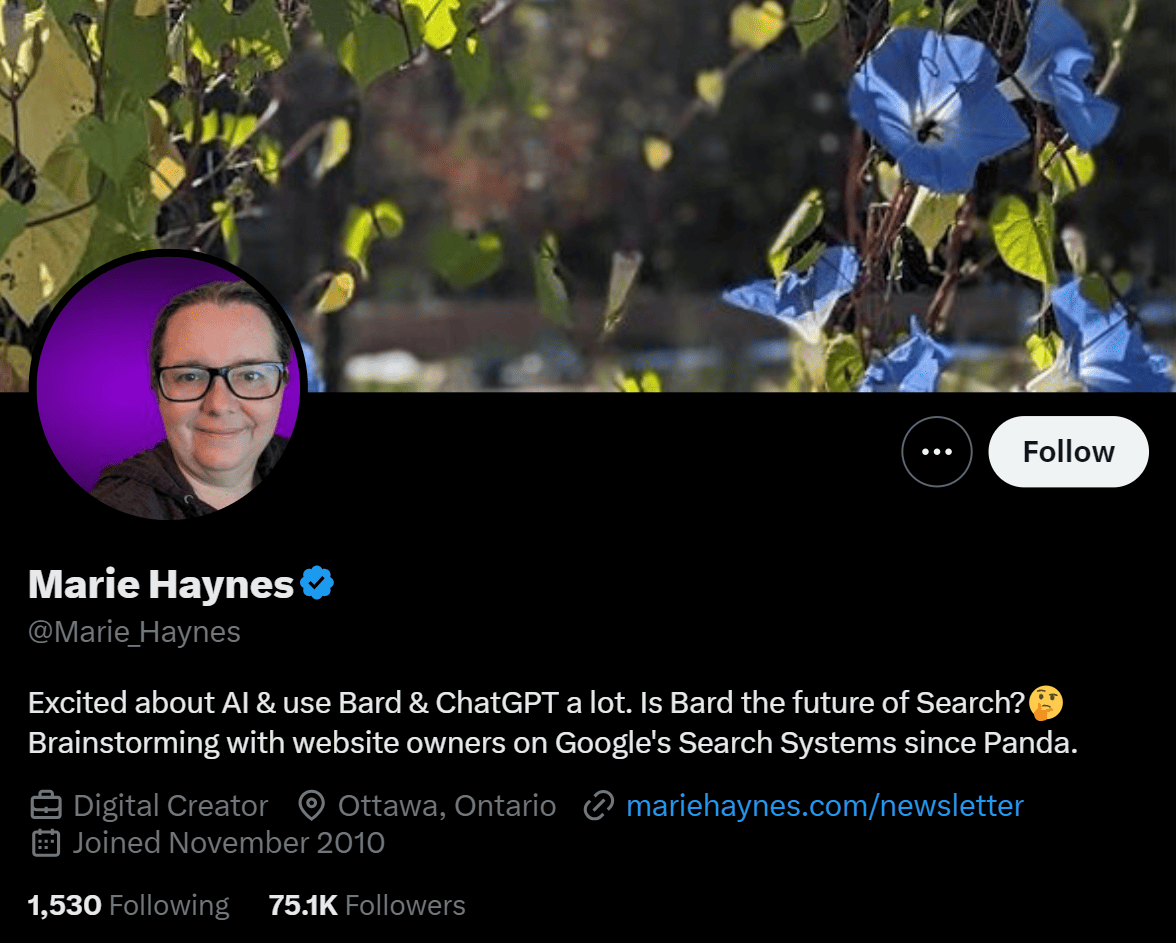Image resolution: width=1176 pixels, height=943 pixels.
Task: Click the @Marie_Haynes handle
Action: tap(134, 632)
